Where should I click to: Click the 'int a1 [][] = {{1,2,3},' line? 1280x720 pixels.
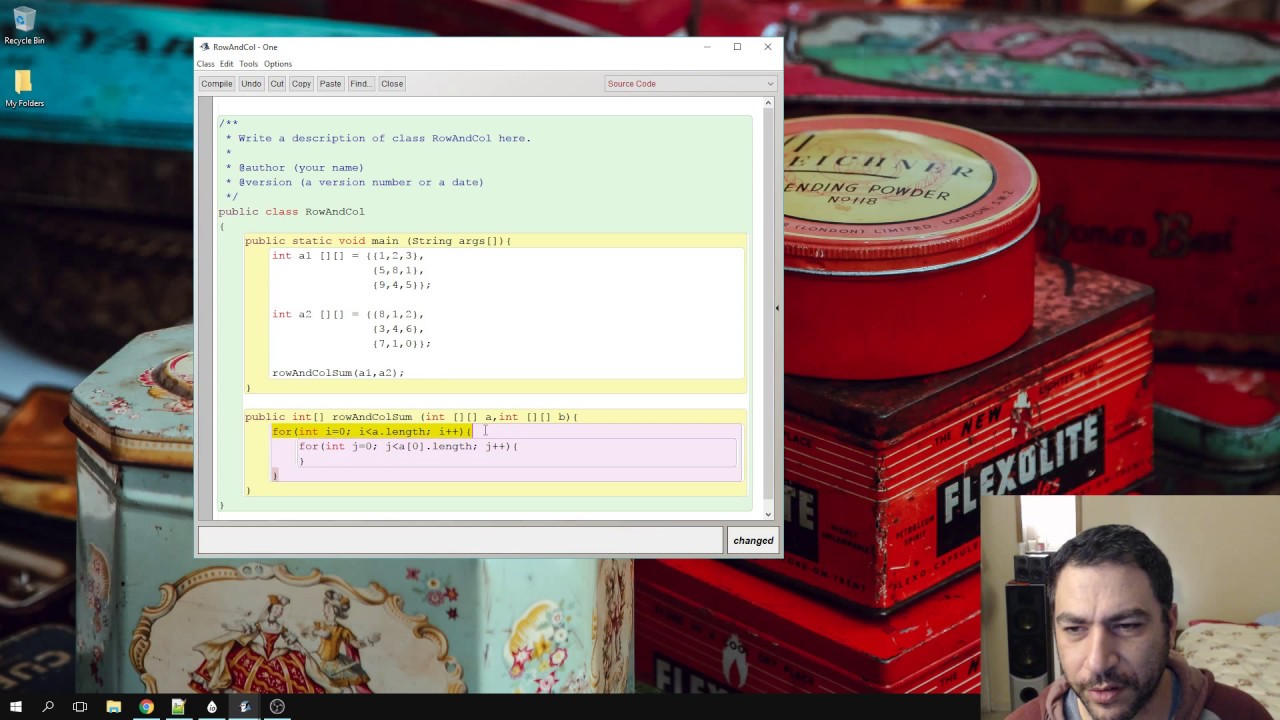click(348, 256)
